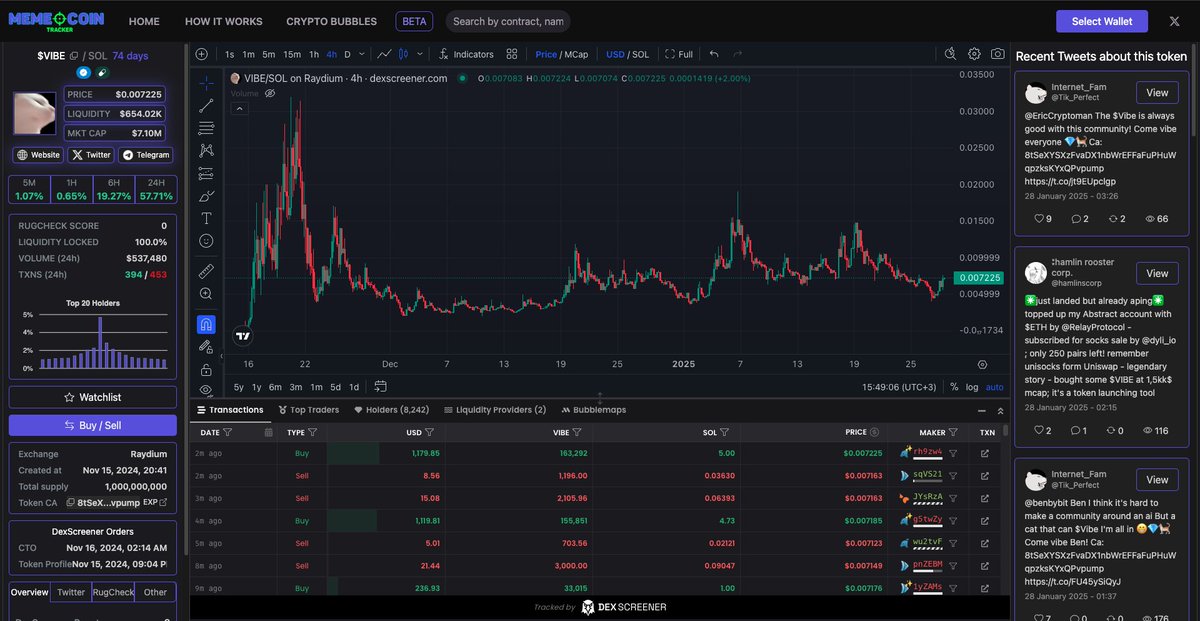Screen dimensions: 1200x621
Task: Set chart interval to 15m
Action: click(292, 54)
